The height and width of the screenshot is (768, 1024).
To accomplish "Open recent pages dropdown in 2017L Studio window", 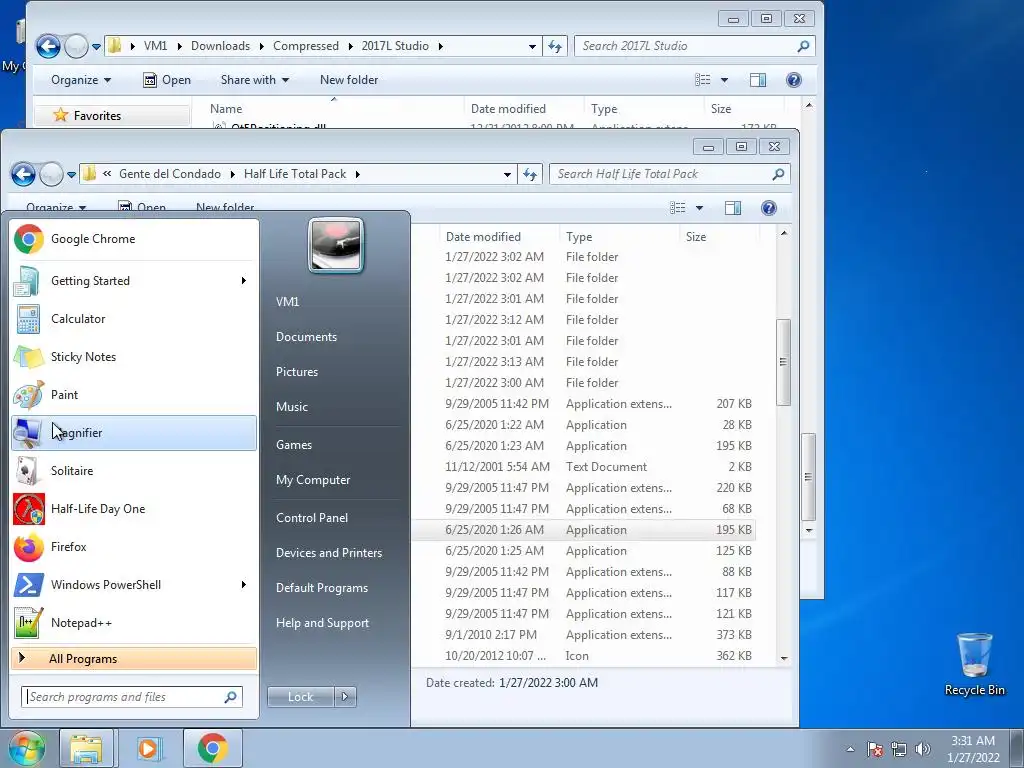I will [x=96, y=46].
